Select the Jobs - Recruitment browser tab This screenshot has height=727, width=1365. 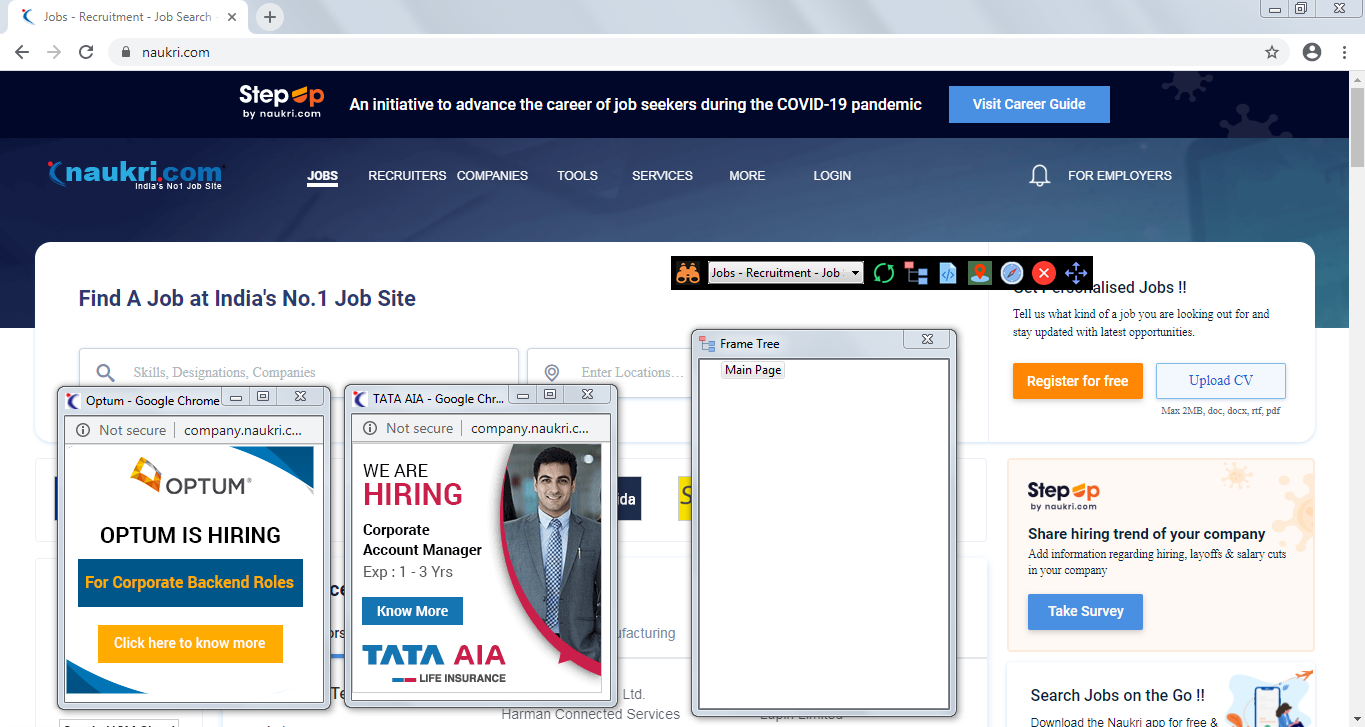pos(130,17)
